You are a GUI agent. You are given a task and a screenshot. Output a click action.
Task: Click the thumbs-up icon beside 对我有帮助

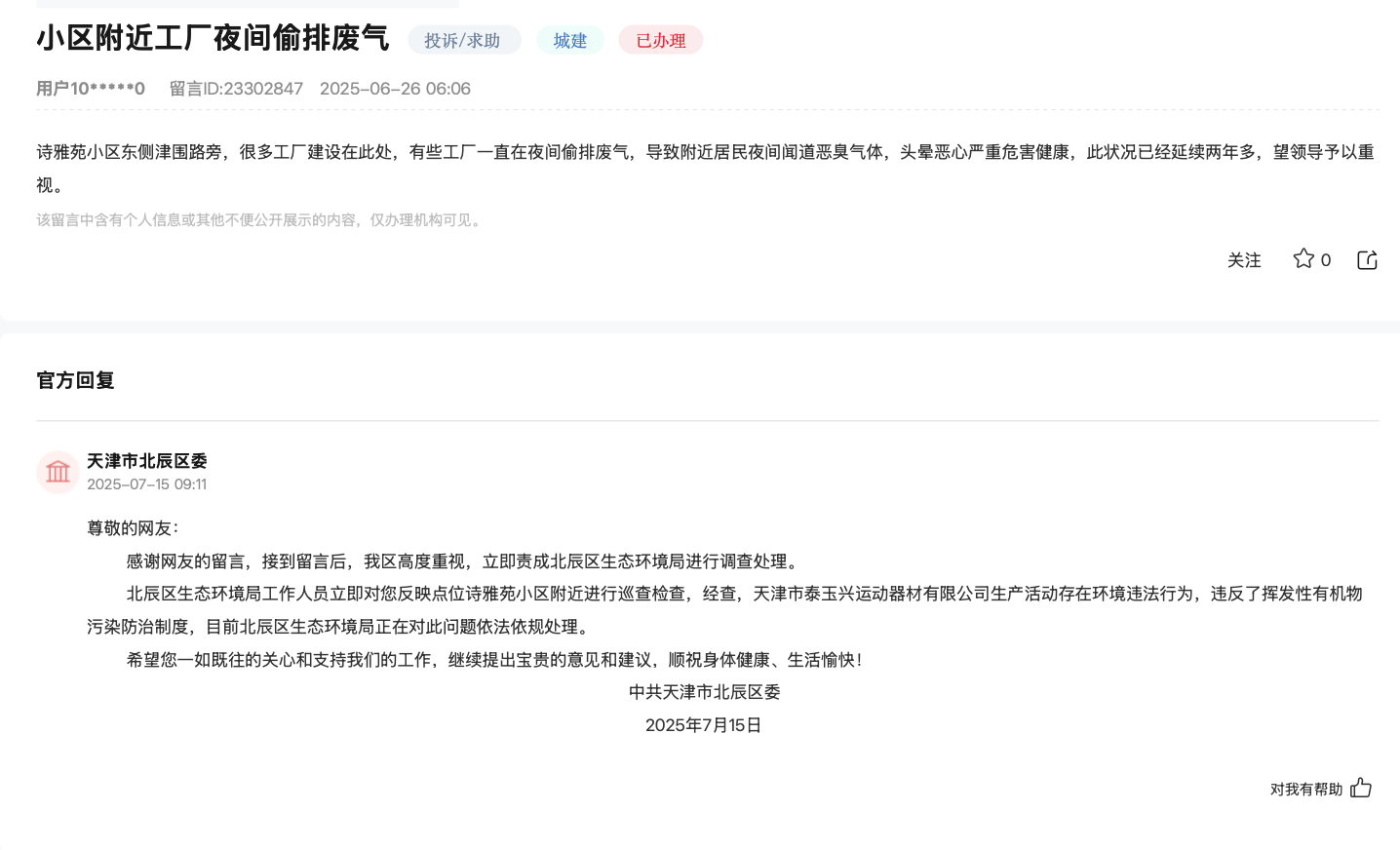tap(1361, 789)
